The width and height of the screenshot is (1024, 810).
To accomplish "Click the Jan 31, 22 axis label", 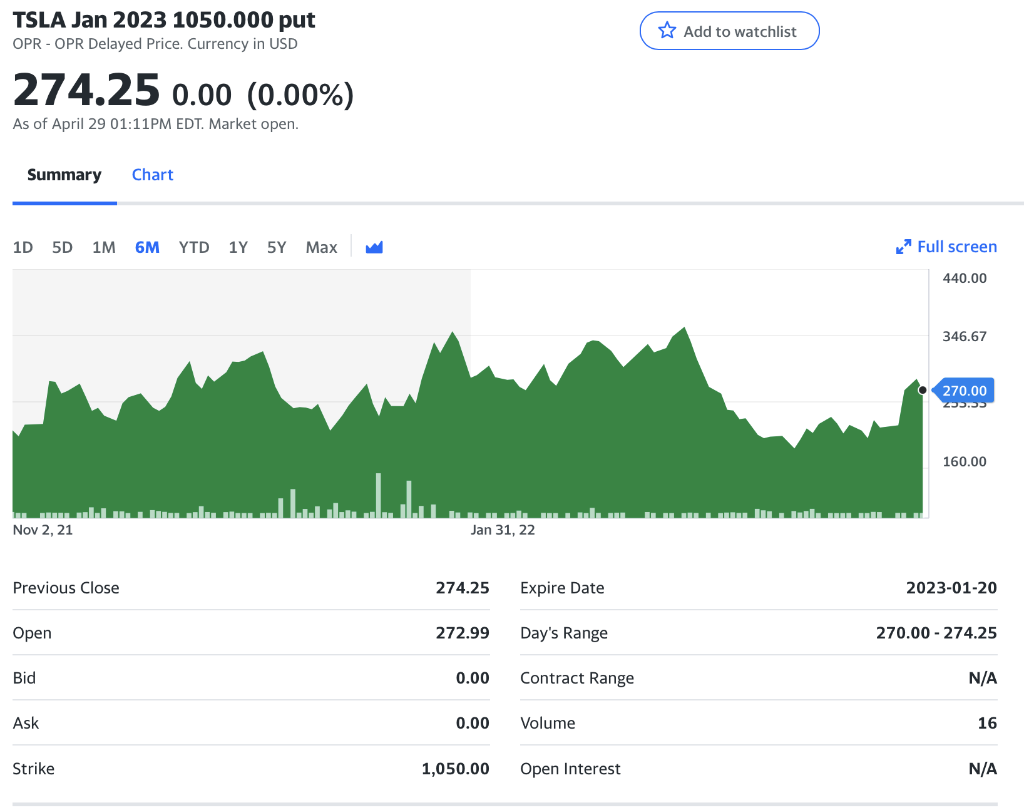I will coord(503,530).
